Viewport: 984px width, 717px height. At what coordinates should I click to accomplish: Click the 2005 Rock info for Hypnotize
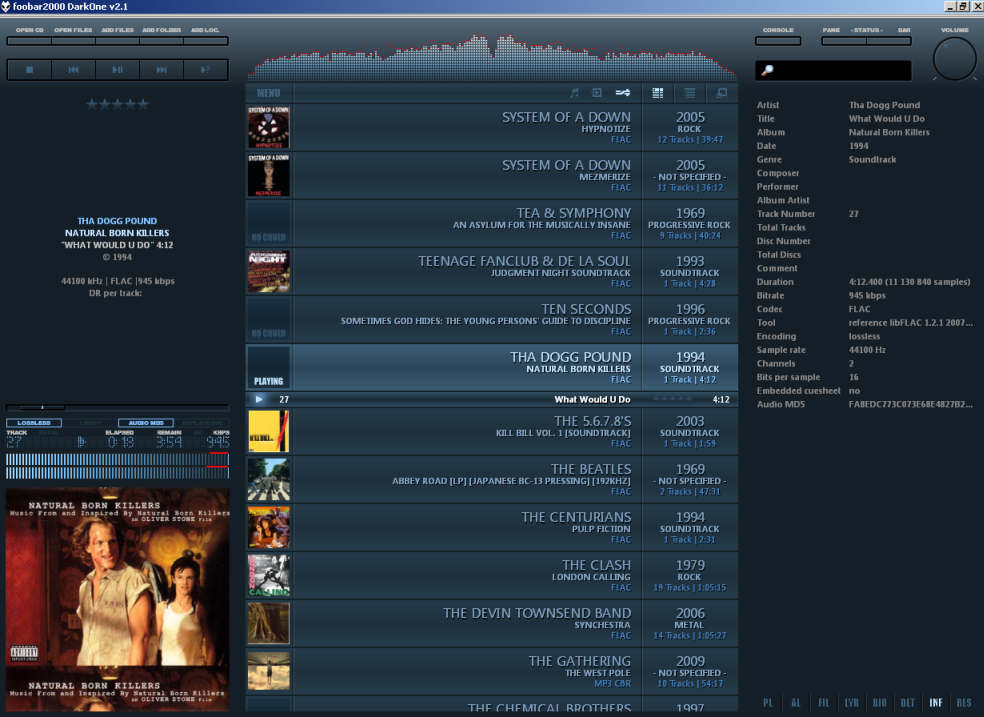[x=690, y=127]
